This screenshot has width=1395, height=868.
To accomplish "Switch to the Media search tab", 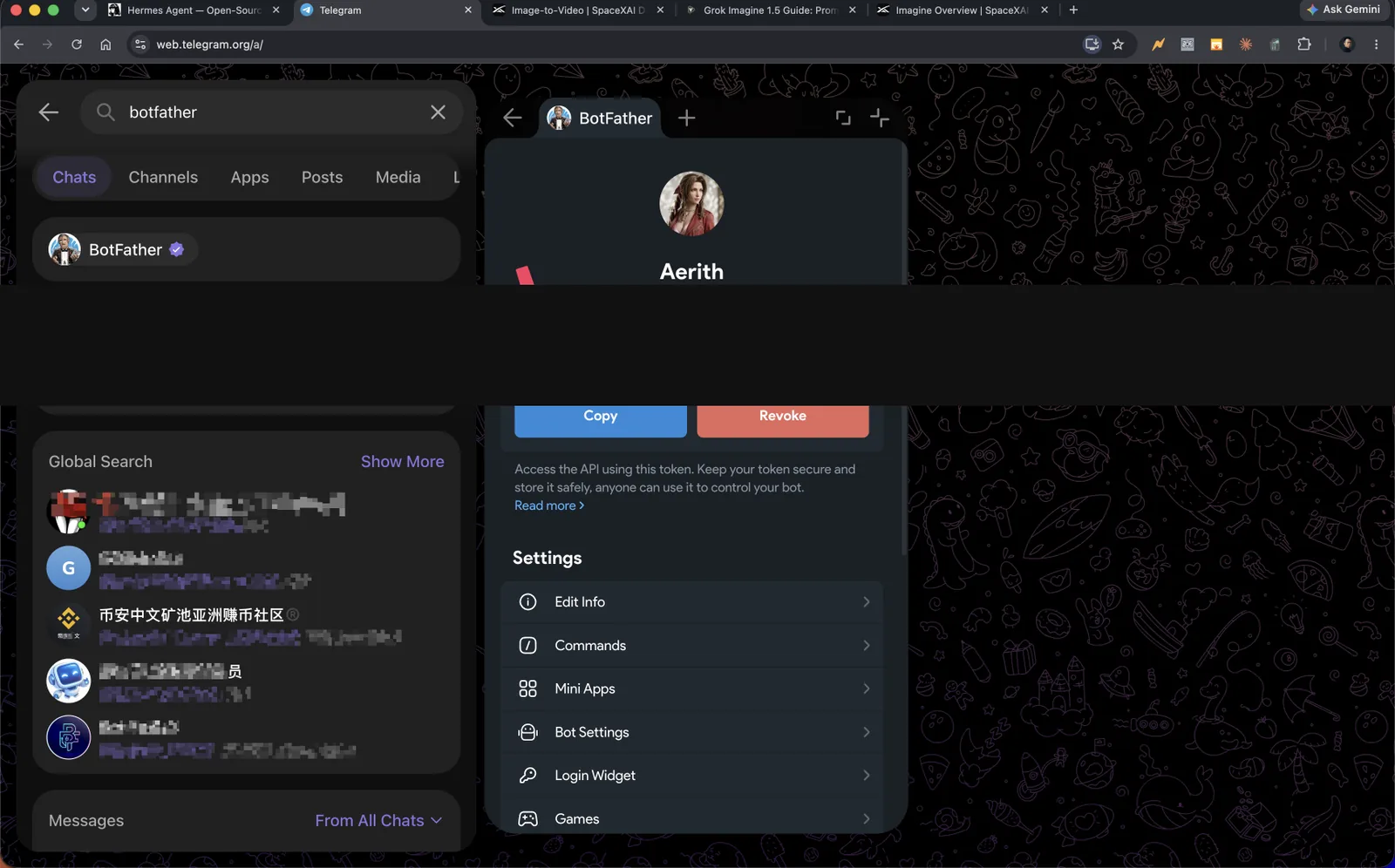I will (398, 177).
